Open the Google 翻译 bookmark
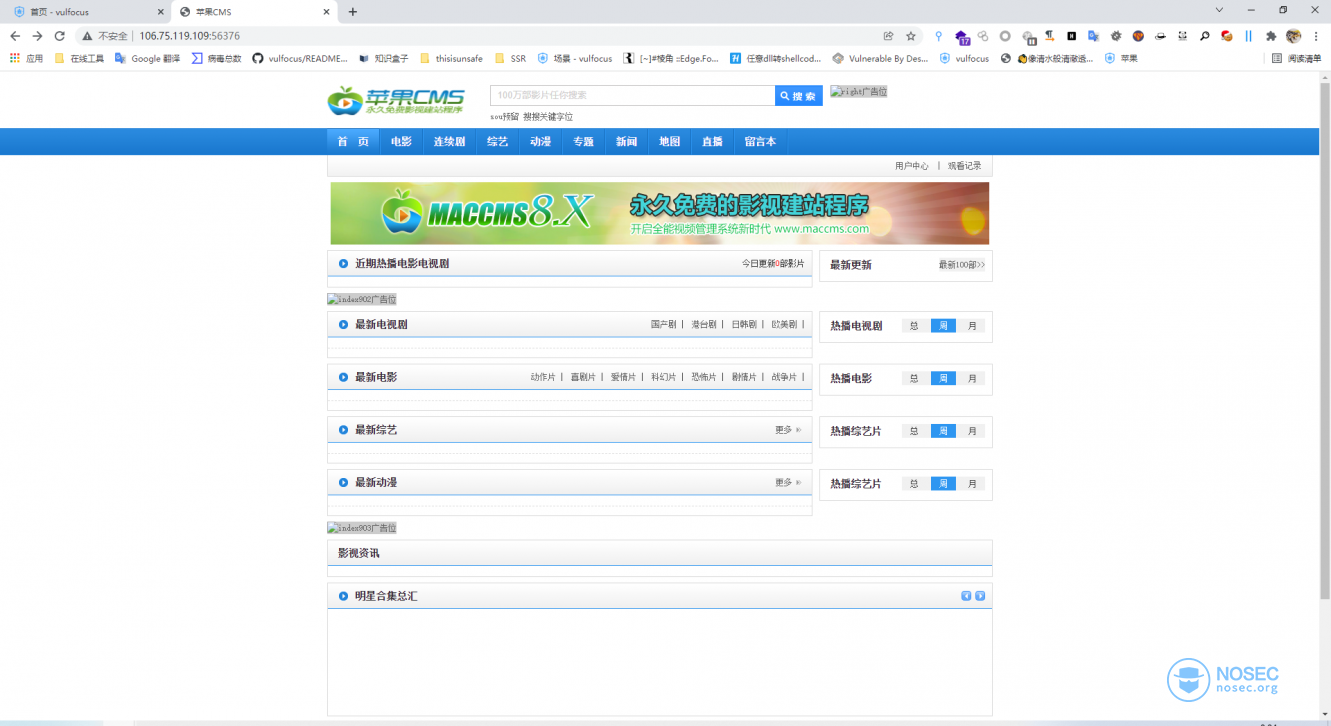1331x726 pixels. pos(148,59)
